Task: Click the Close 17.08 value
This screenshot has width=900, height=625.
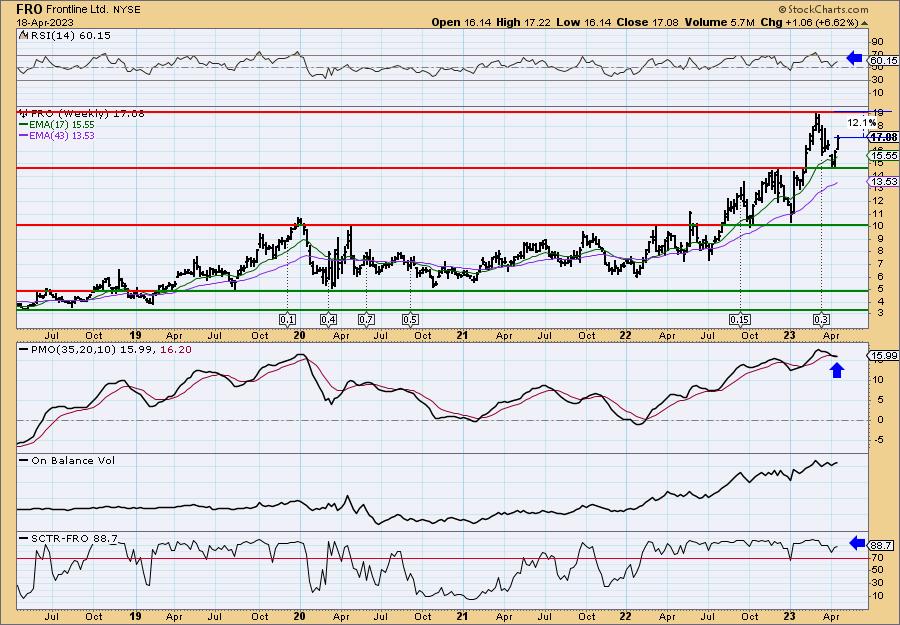Action: point(647,22)
